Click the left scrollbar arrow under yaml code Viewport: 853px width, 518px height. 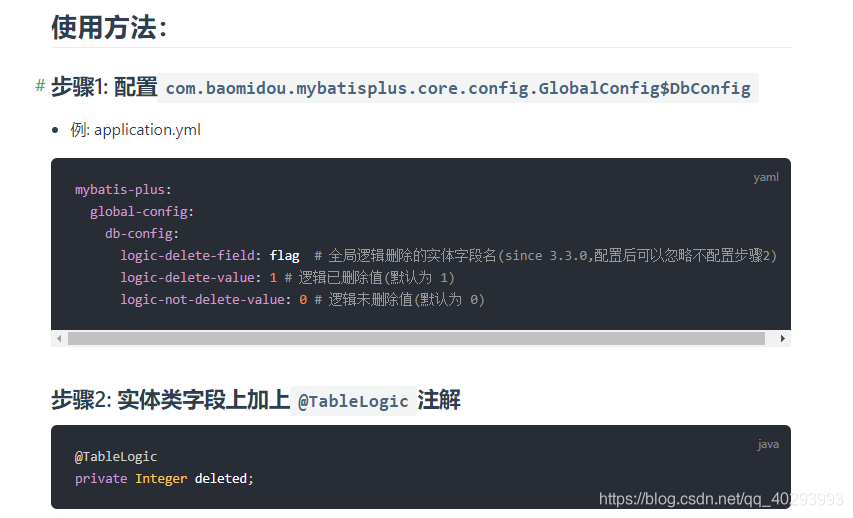(59, 338)
